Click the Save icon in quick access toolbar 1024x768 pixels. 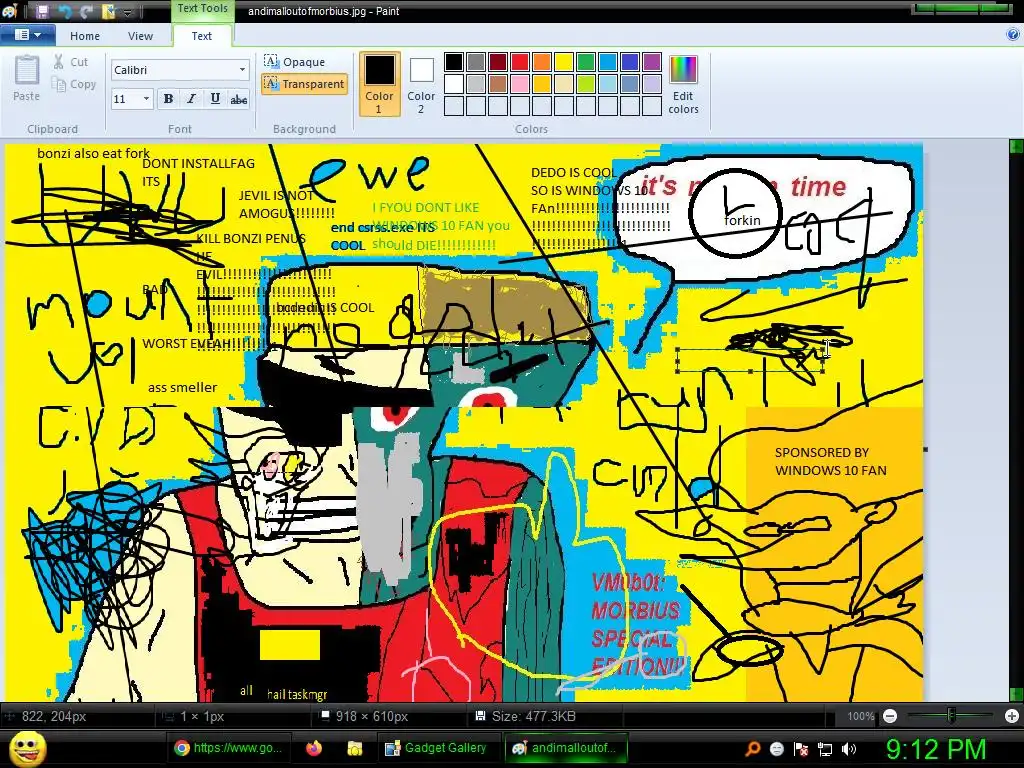(x=42, y=11)
